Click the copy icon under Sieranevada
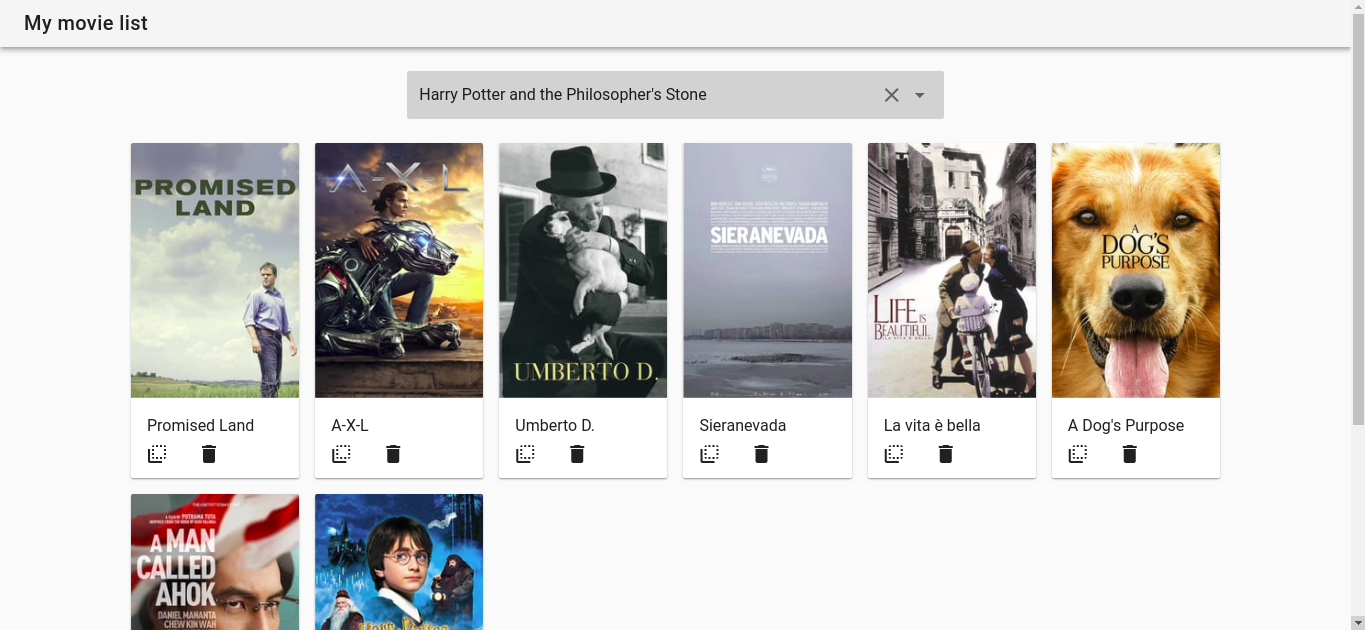 709,454
